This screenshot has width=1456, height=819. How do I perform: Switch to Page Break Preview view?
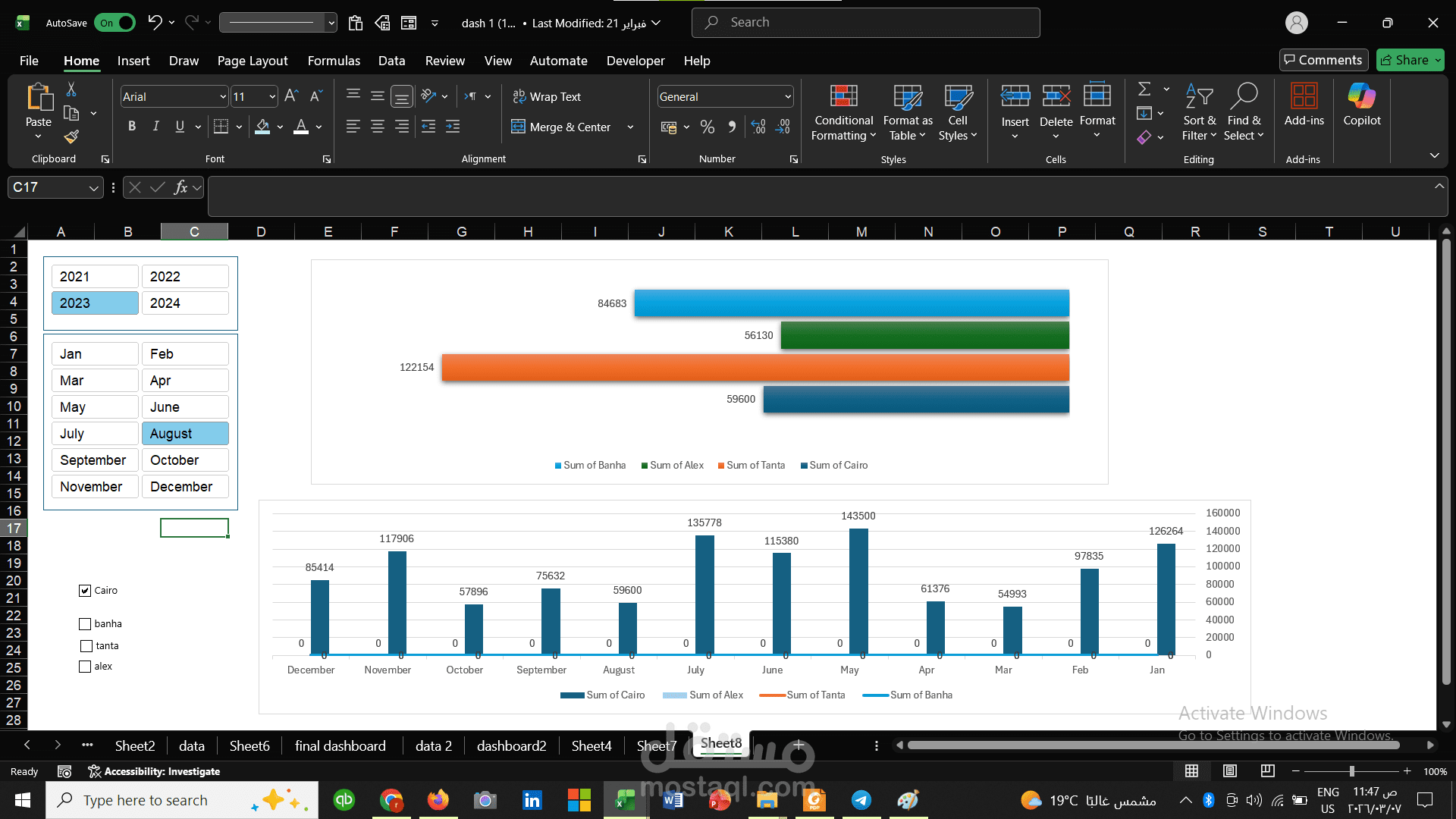(x=1267, y=771)
